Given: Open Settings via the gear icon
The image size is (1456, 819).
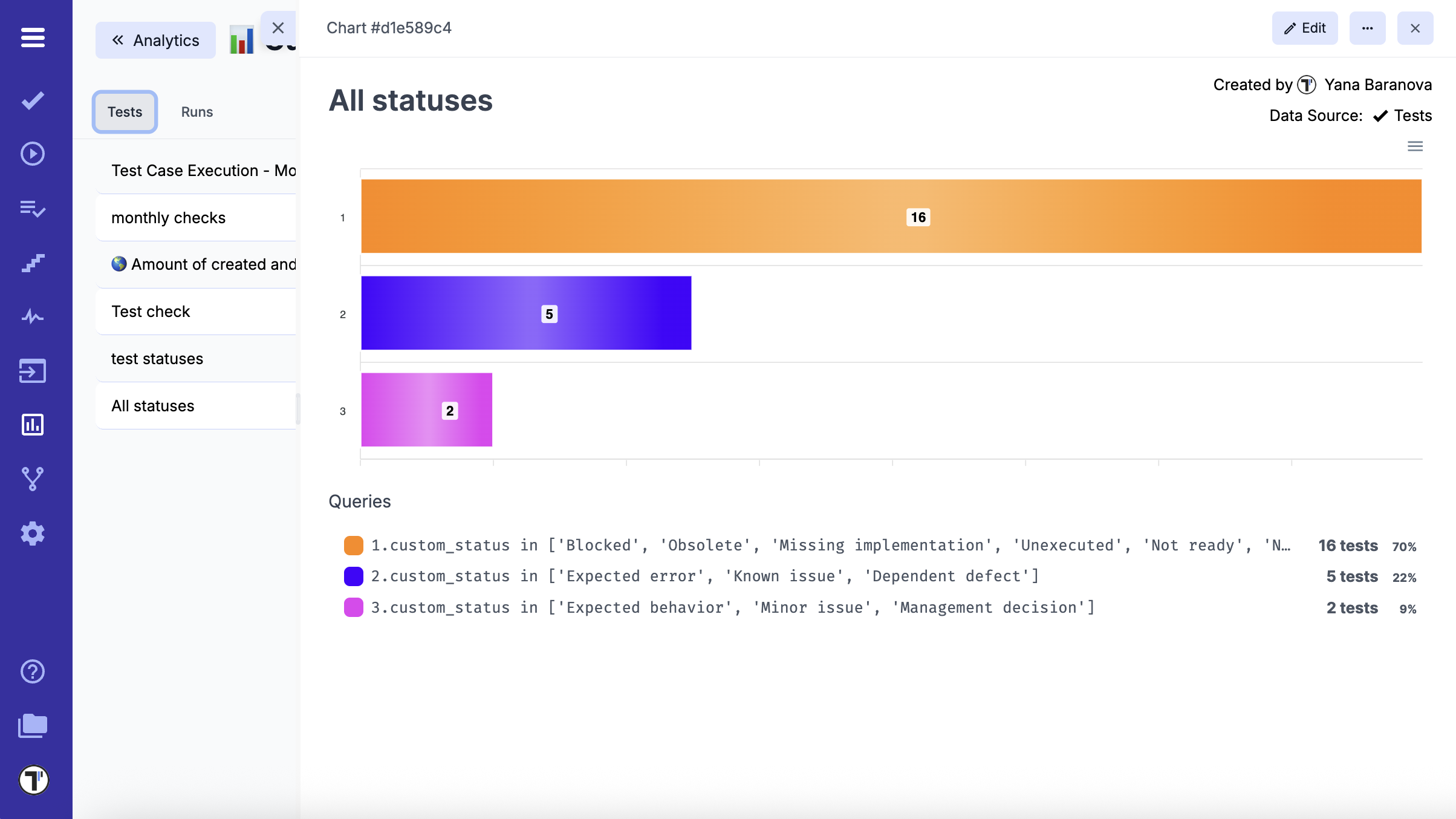Looking at the screenshot, I should tap(32, 533).
